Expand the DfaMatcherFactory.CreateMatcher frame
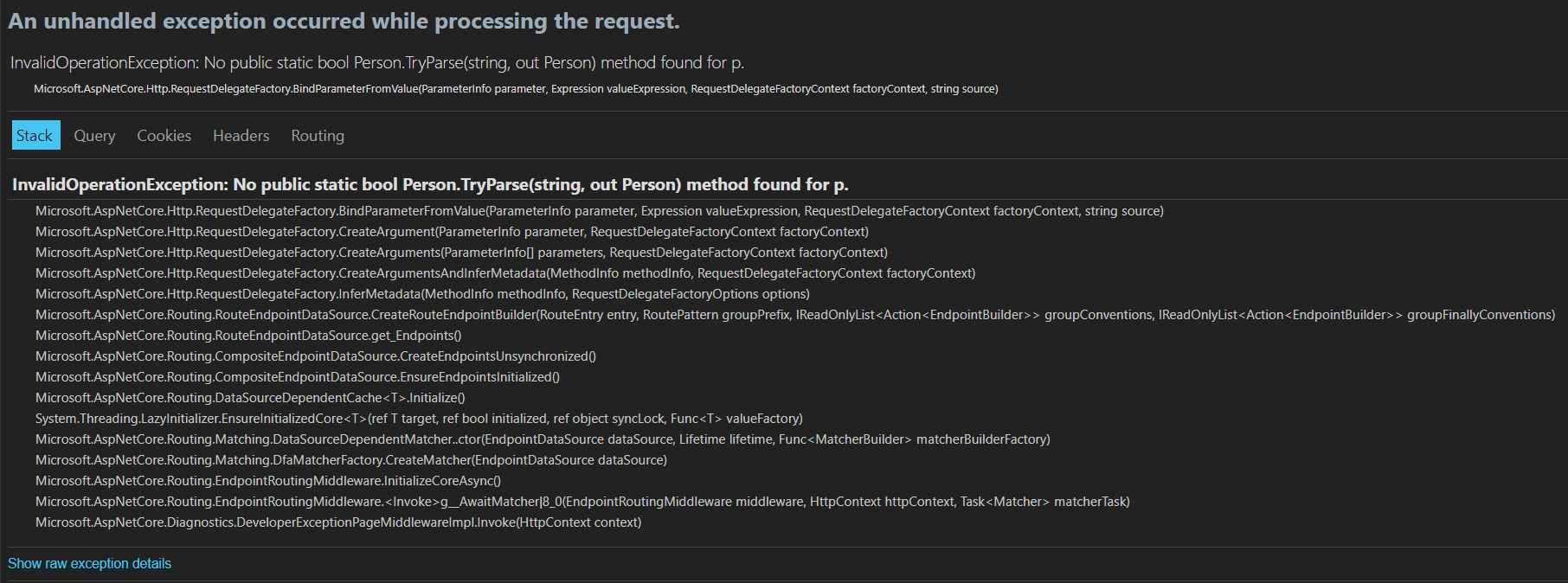This screenshot has width=1568, height=583. [351, 460]
